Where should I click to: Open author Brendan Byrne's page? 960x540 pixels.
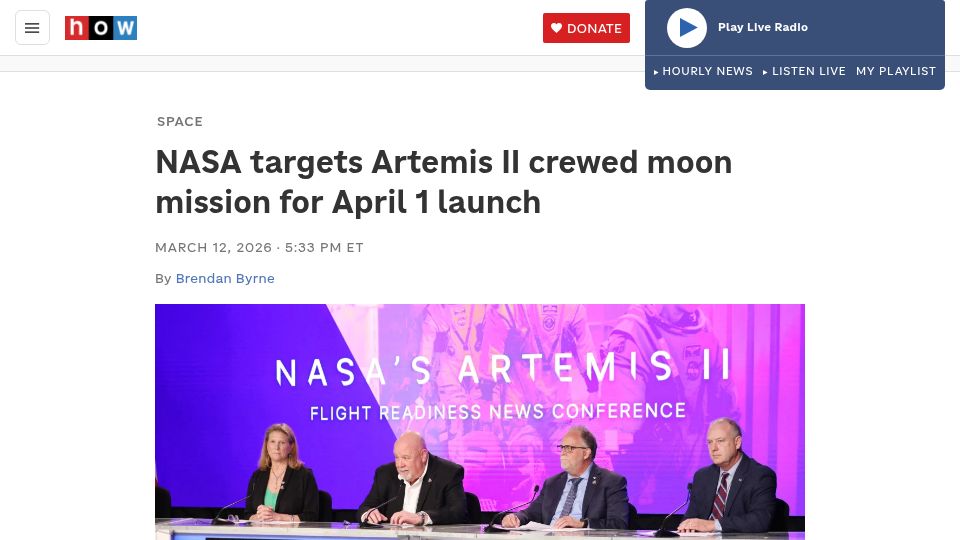pyautogui.click(x=225, y=279)
